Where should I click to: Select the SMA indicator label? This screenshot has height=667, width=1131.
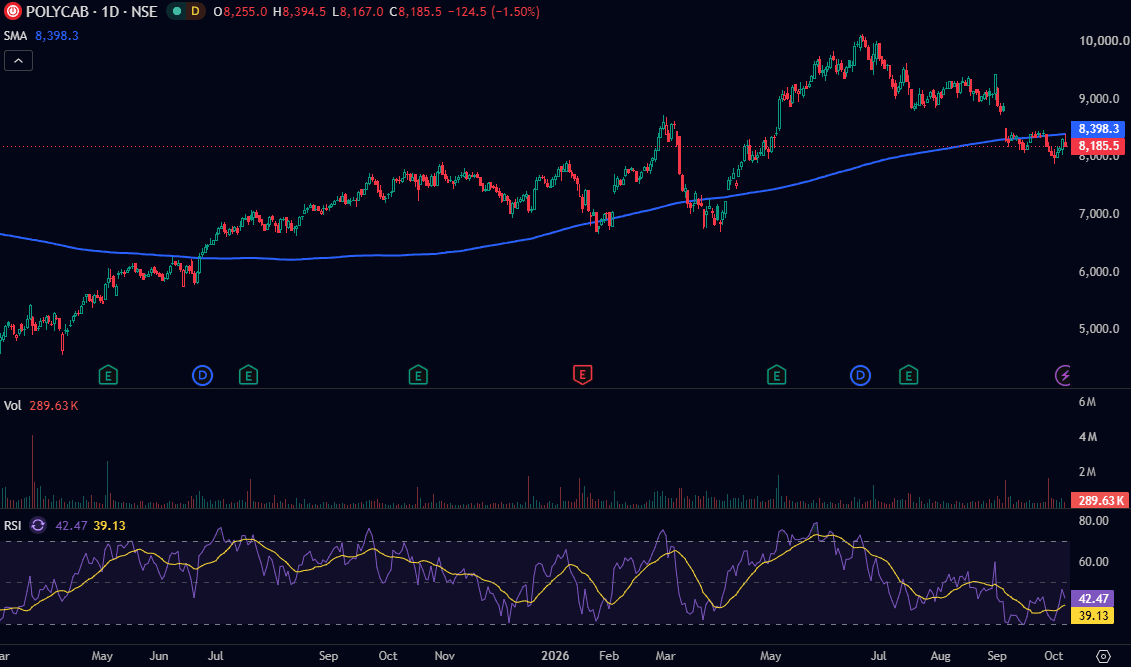[15, 35]
